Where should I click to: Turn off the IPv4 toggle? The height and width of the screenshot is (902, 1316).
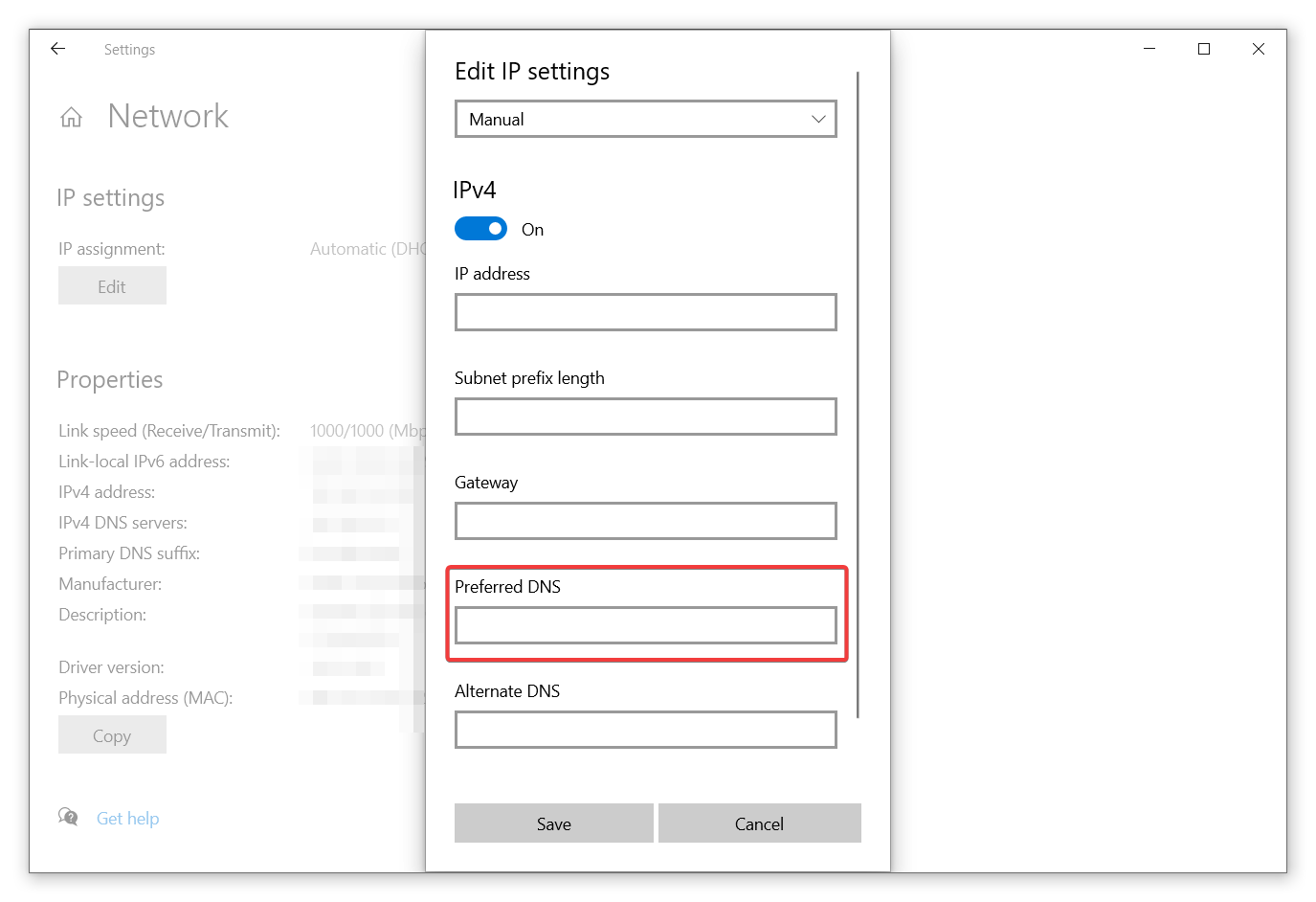tap(480, 229)
